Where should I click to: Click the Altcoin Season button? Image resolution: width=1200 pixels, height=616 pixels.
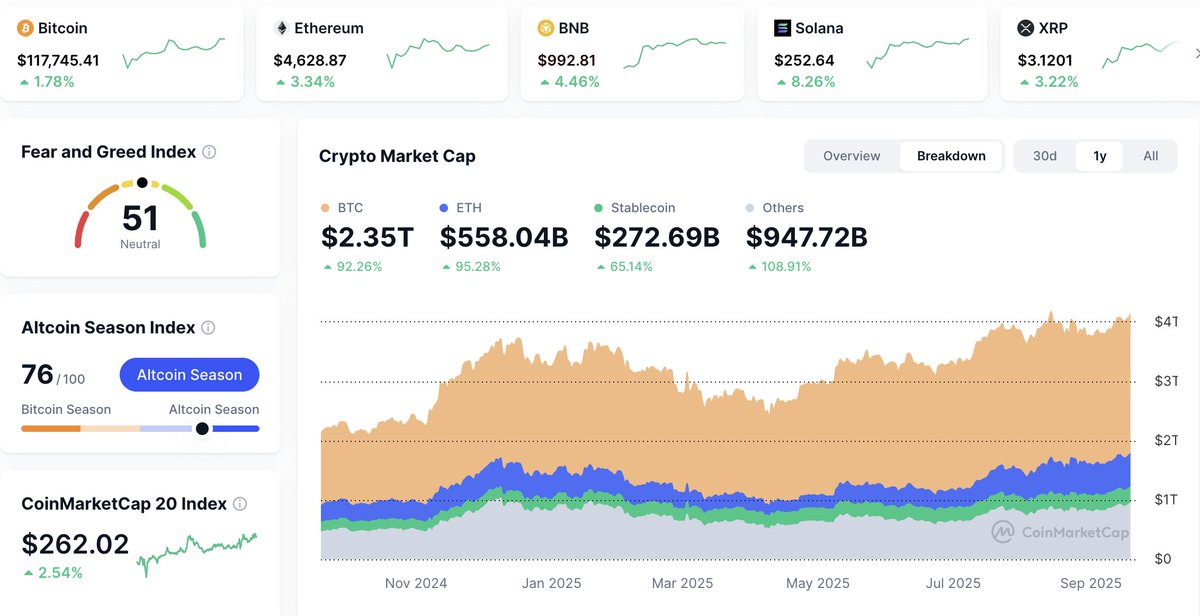point(190,374)
